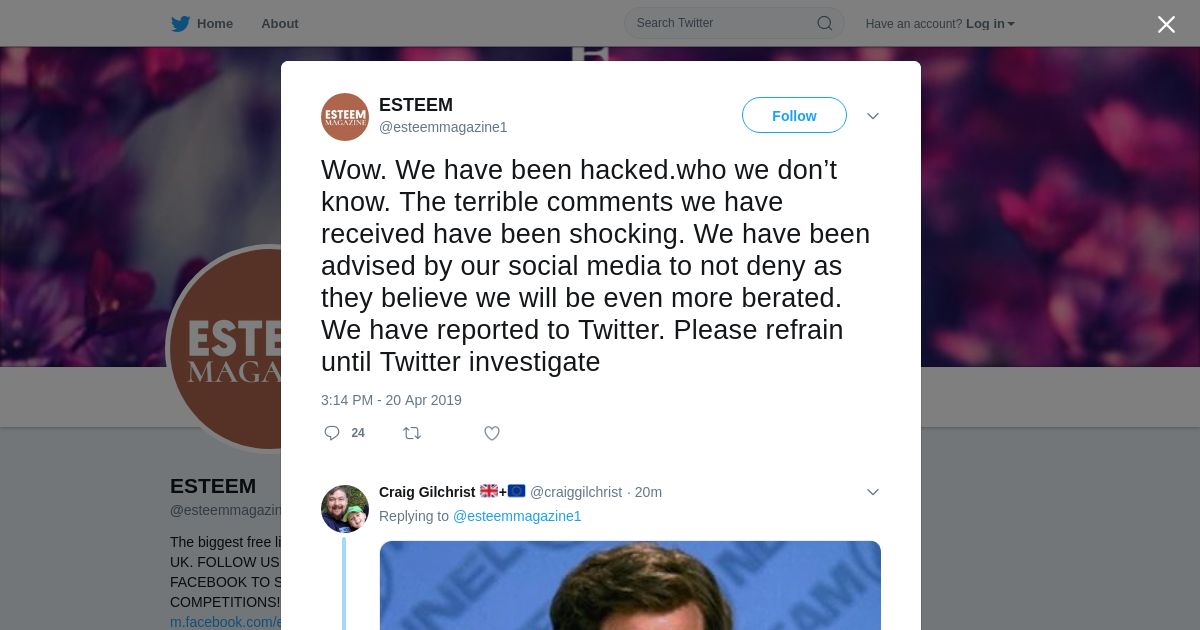
Task: Click the tweet timestamp 3:14 PM
Action: [x=391, y=400]
